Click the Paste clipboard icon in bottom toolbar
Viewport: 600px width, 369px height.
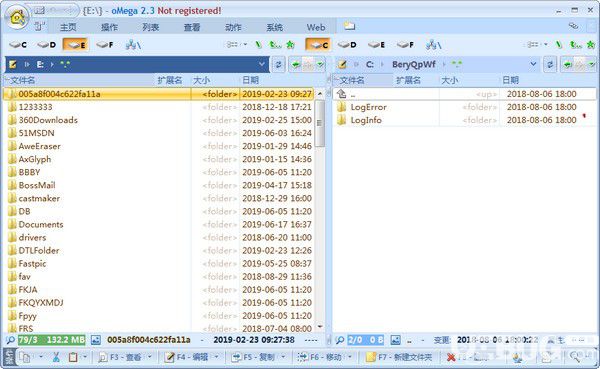pos(73,357)
